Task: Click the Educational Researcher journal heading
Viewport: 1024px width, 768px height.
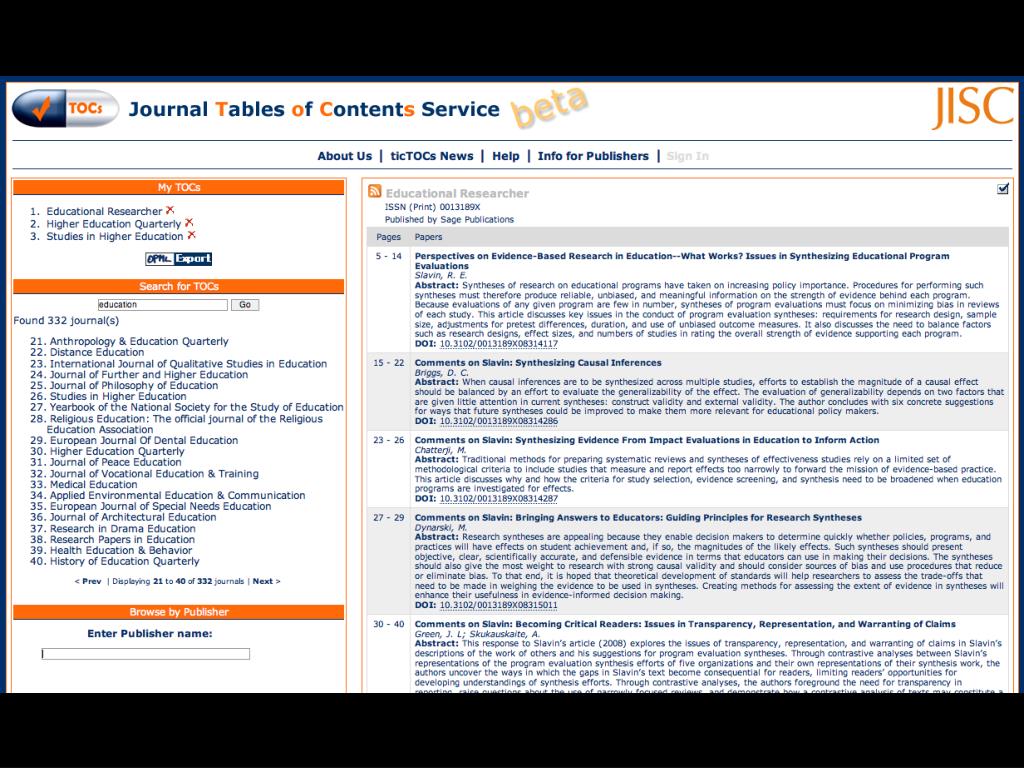Action: tap(457, 193)
